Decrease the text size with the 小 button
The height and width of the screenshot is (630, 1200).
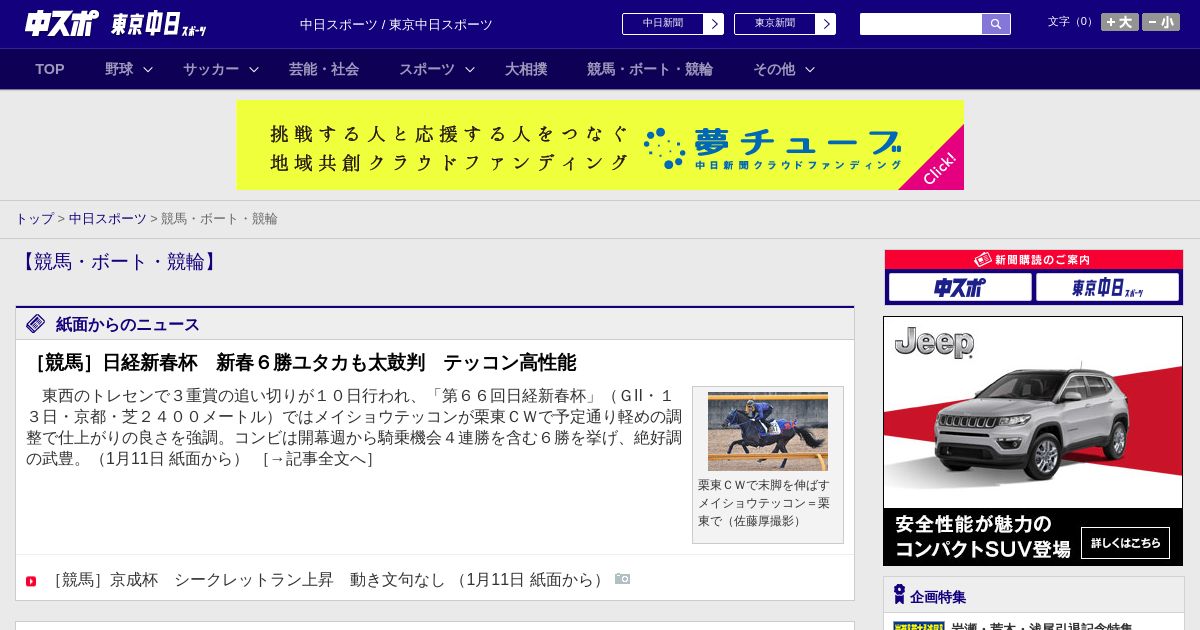click(x=1161, y=22)
